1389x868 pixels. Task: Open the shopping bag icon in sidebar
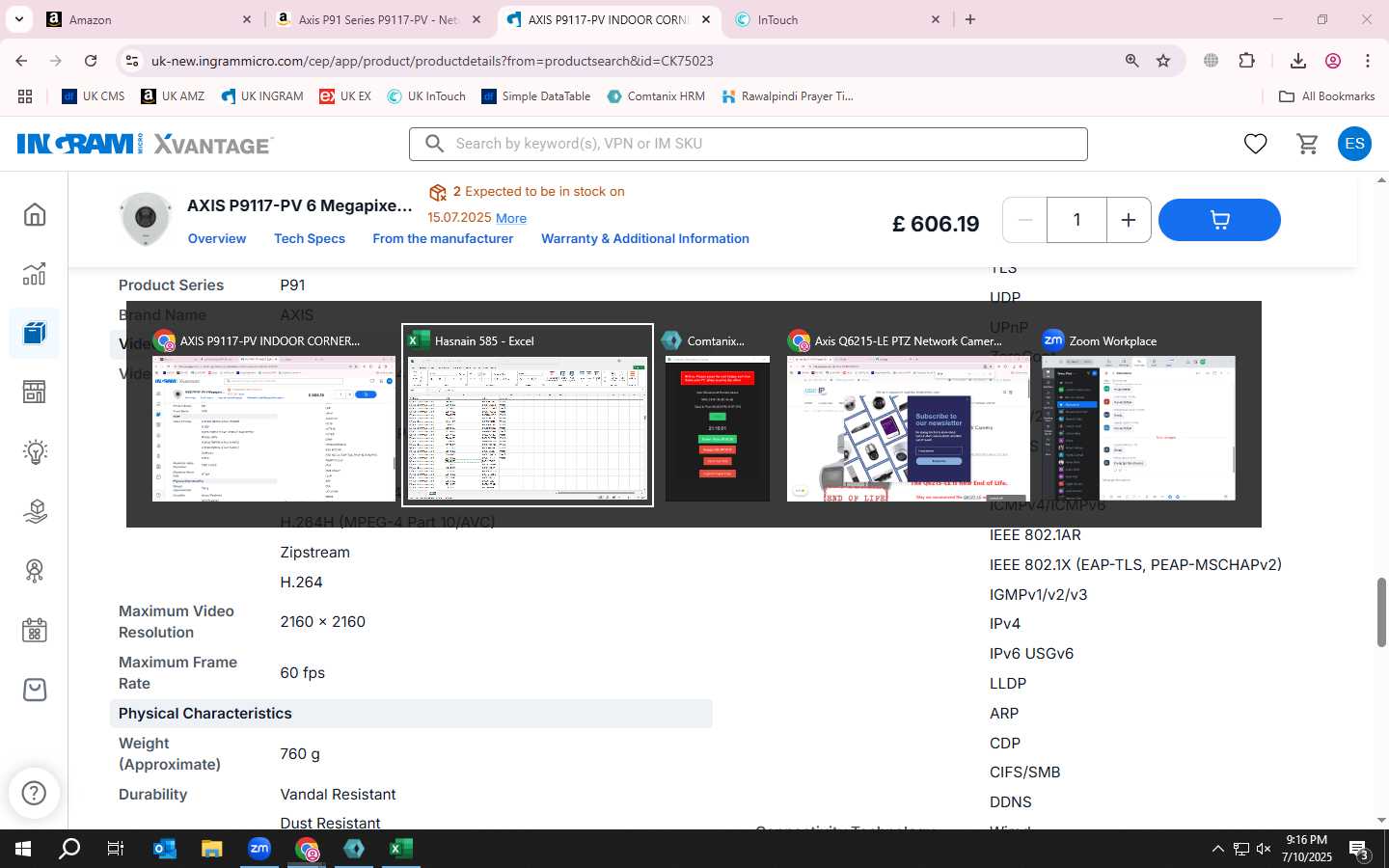point(35,690)
